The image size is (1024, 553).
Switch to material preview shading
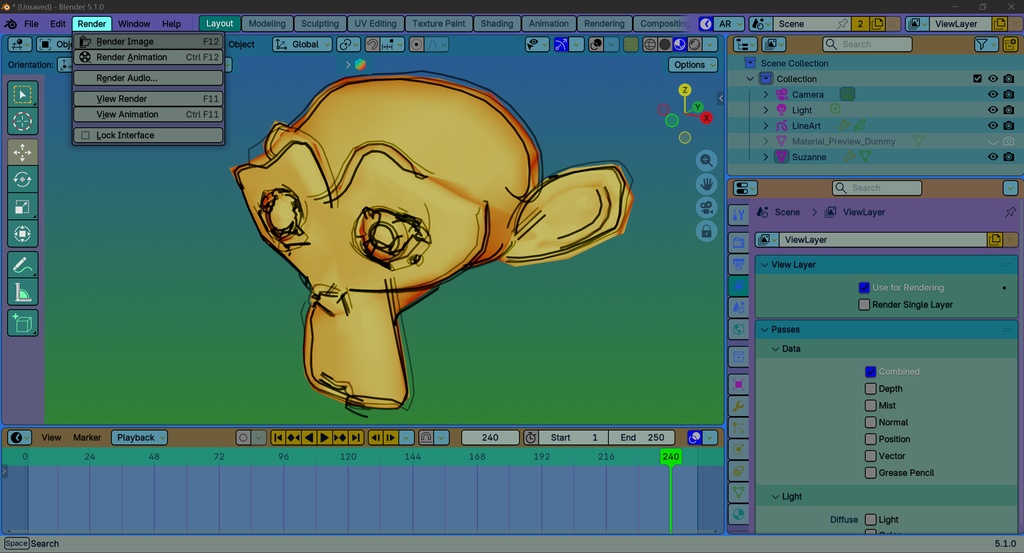(x=680, y=44)
